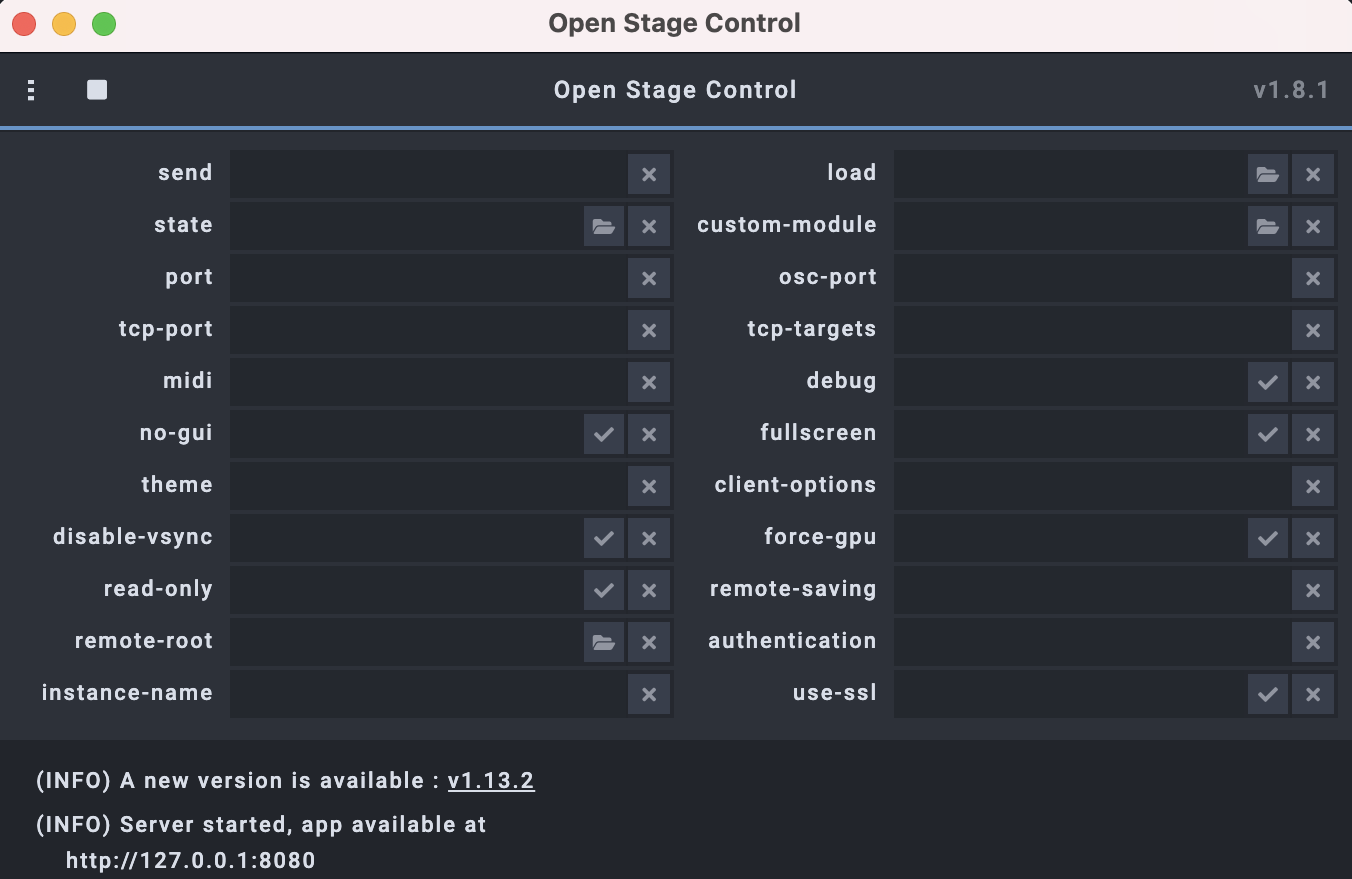
Task: Clear the instance-name field
Action: [649, 694]
